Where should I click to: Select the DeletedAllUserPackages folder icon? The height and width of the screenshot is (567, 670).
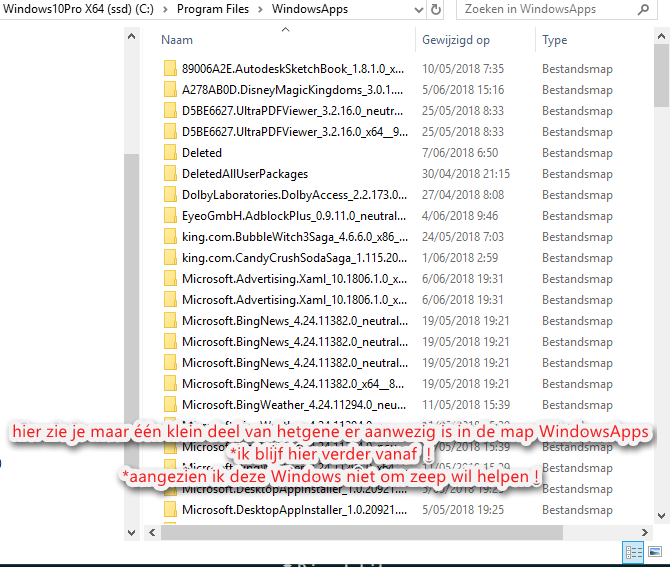click(170, 173)
